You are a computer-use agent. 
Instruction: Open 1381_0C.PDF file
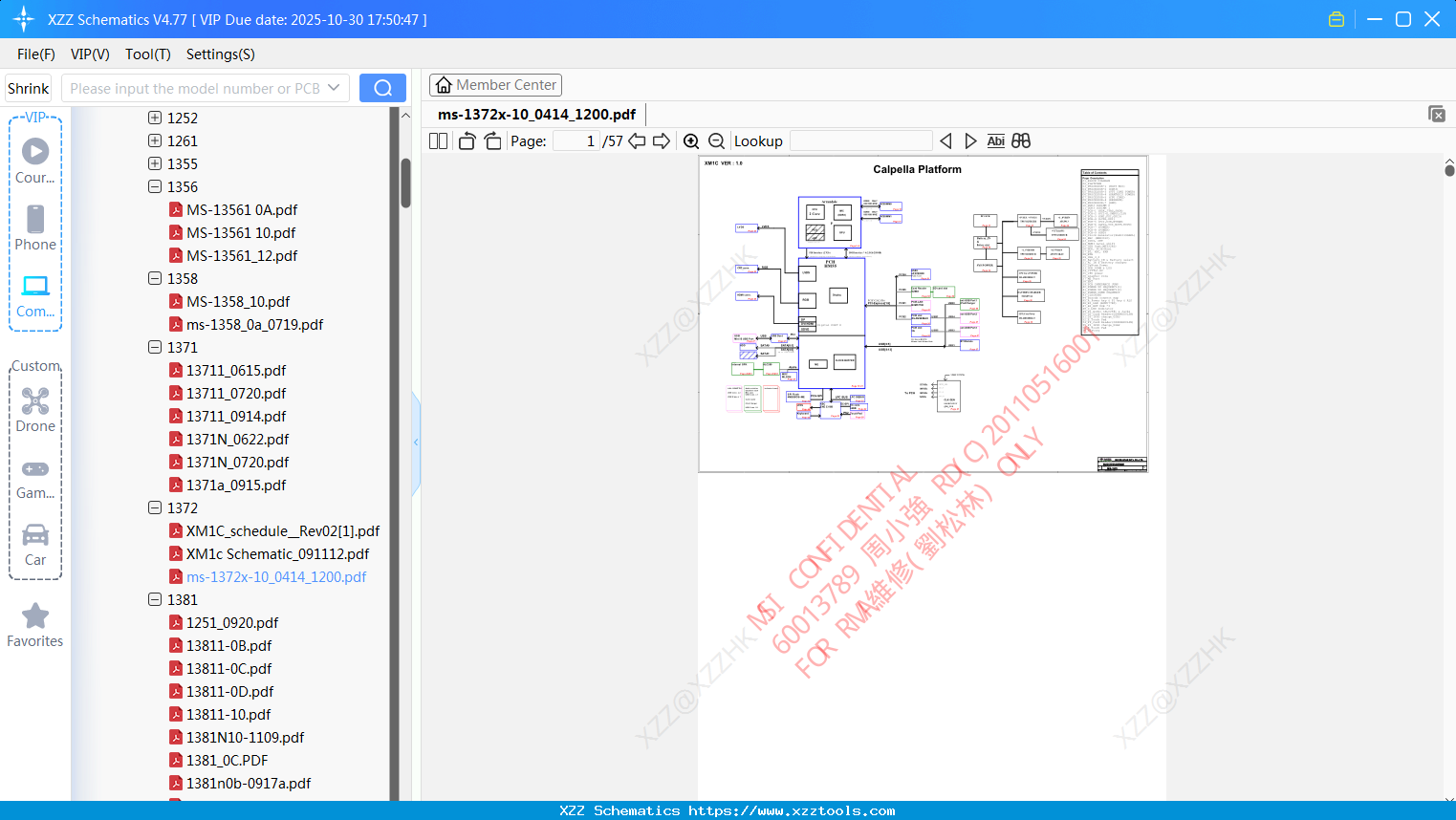pos(227,760)
